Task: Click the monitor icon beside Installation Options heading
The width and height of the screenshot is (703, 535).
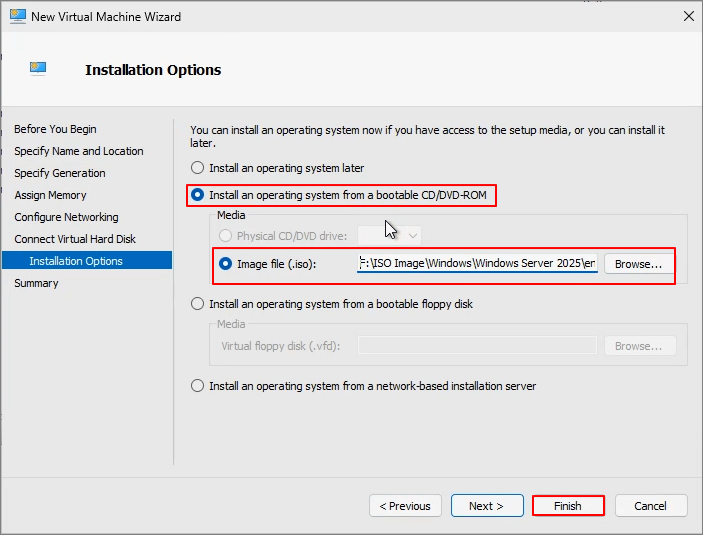Action: [38, 69]
